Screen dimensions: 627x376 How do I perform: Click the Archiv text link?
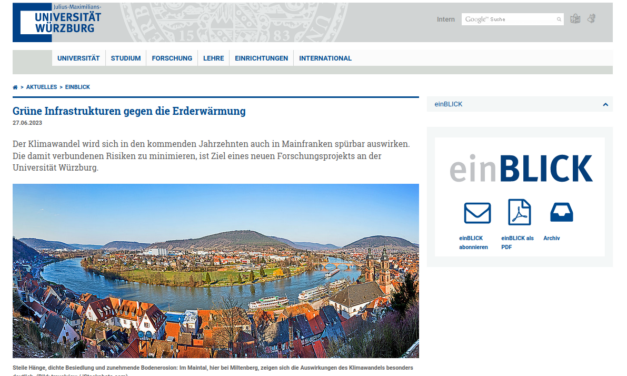pos(551,238)
